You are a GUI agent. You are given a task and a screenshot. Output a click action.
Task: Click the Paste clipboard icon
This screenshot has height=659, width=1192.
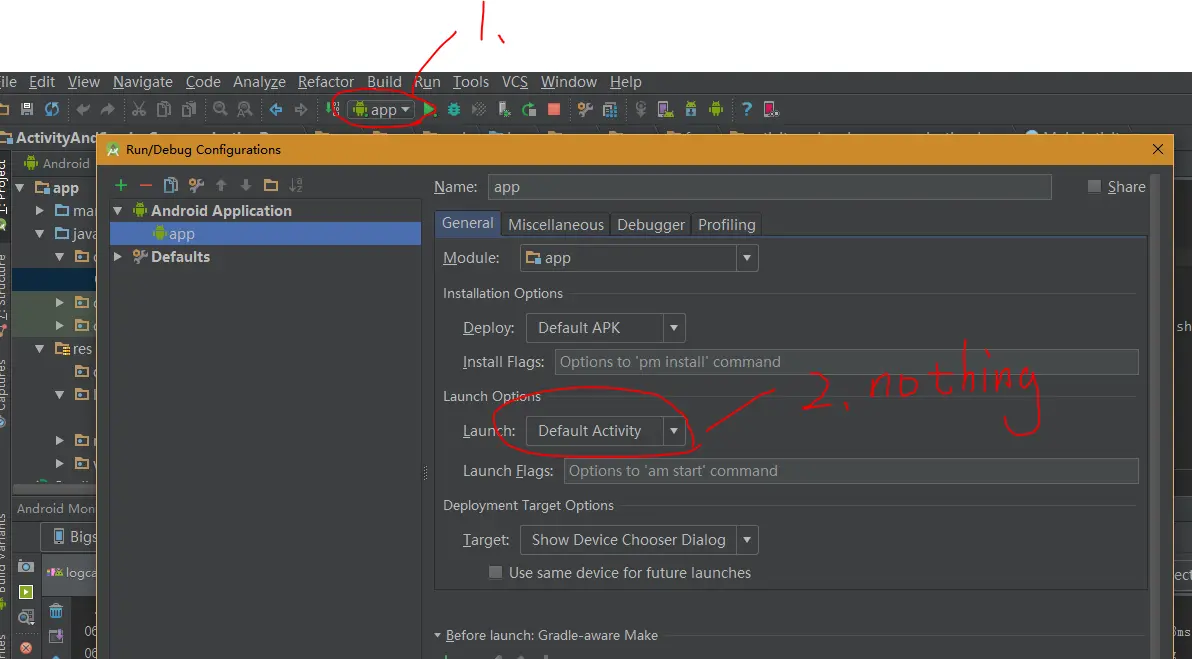tap(189, 109)
